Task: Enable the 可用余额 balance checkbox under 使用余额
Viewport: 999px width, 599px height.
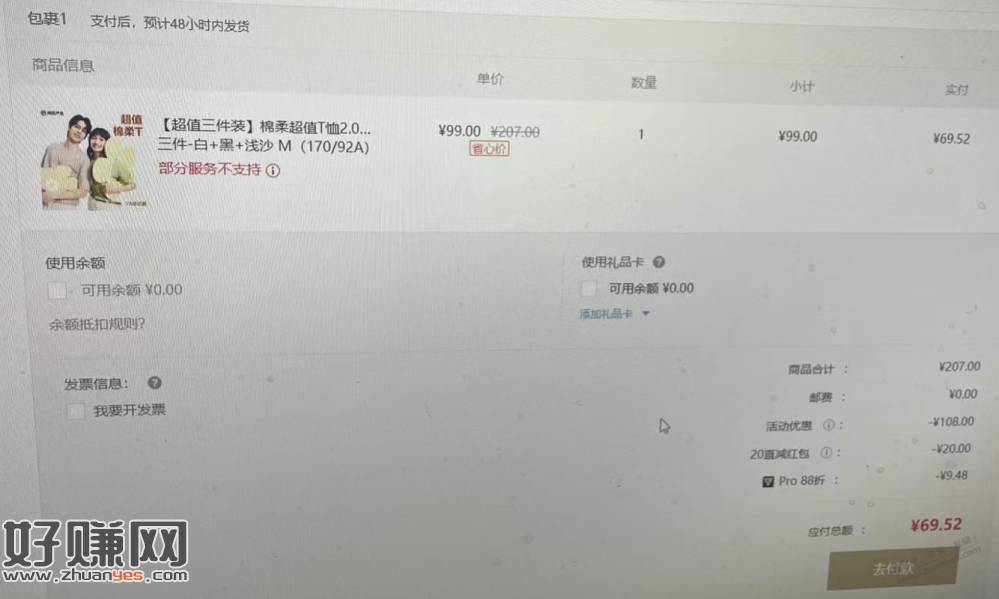Action: click(x=57, y=291)
